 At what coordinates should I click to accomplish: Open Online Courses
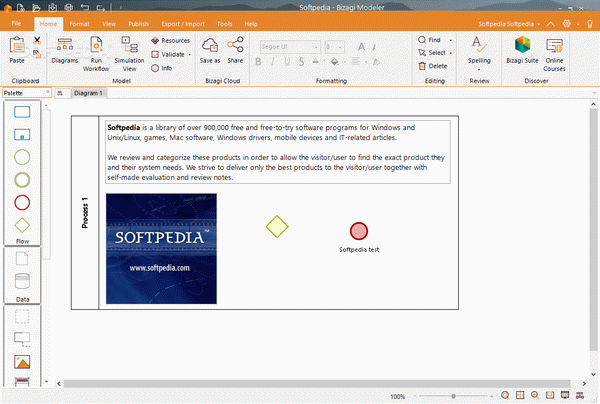(x=554, y=55)
